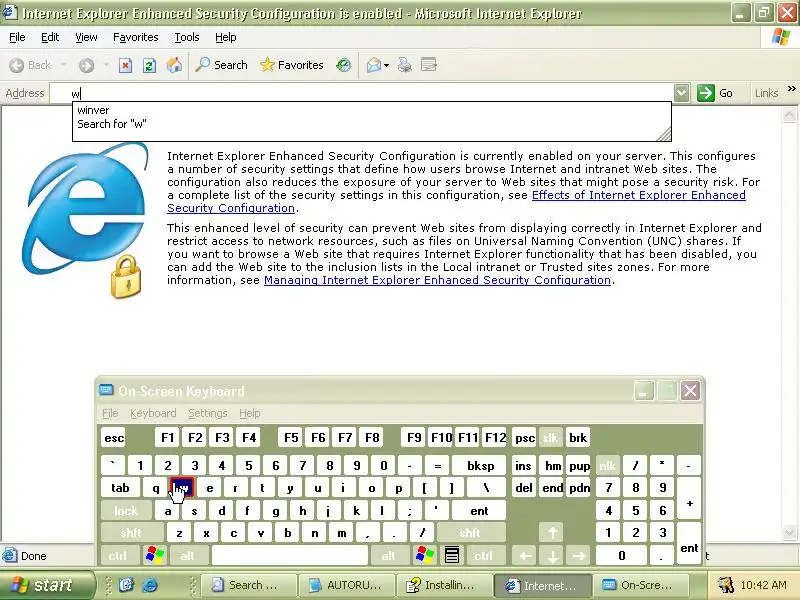Viewport: 800px width, 600px height.
Task: Toggle the caps lock key on keyboard
Action: click(x=126, y=511)
